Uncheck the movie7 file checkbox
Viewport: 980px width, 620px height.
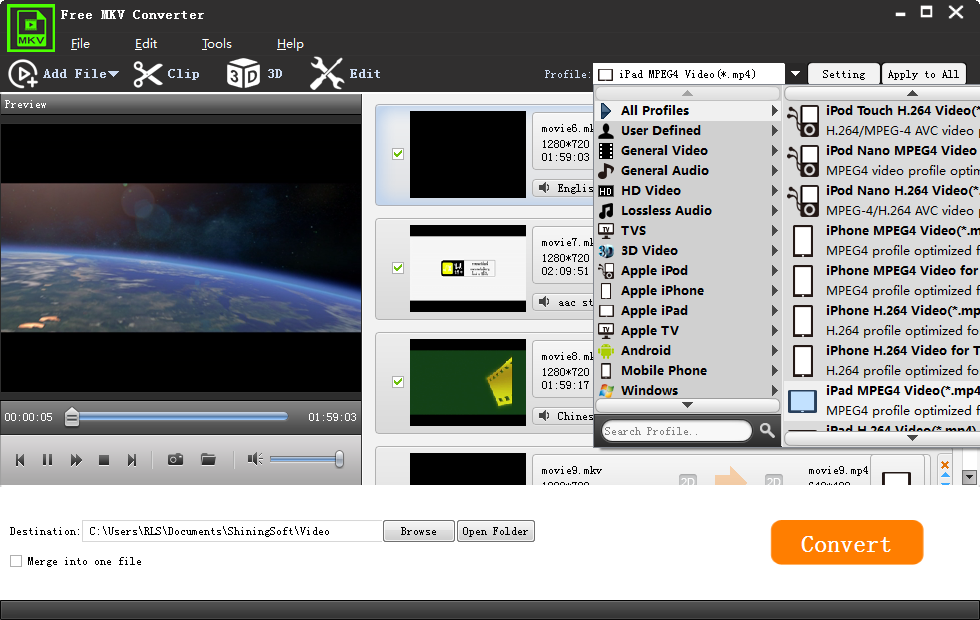pyautogui.click(x=398, y=268)
